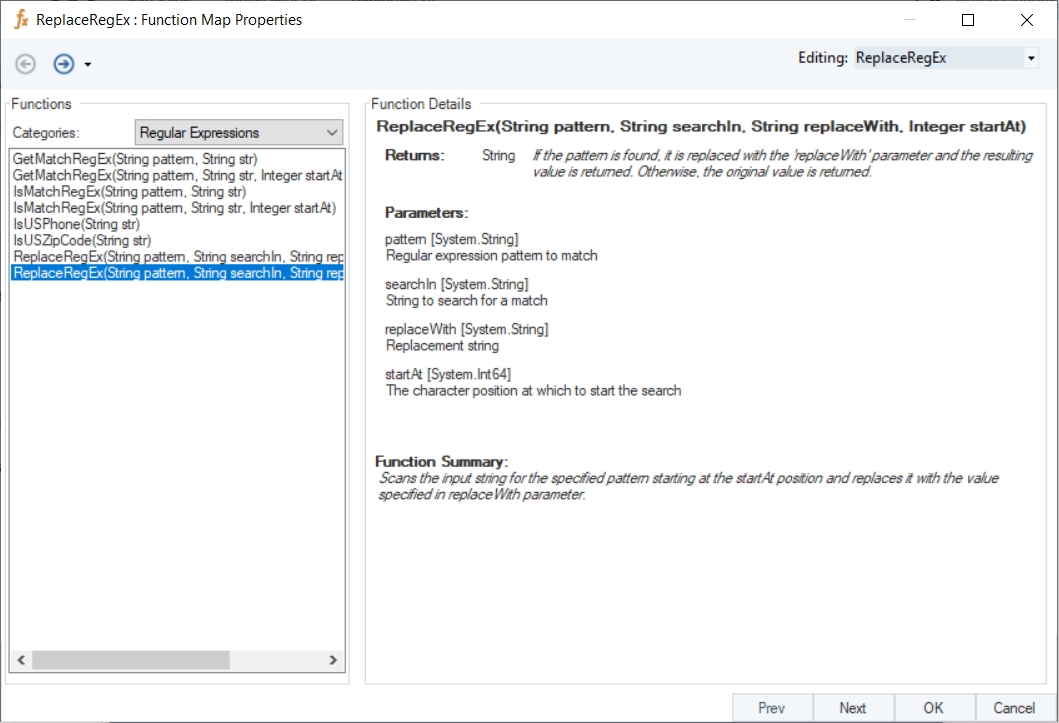1059x723 pixels.
Task: Select GetMatchRegEx(String pattern, String str) function
Action: coord(135,159)
